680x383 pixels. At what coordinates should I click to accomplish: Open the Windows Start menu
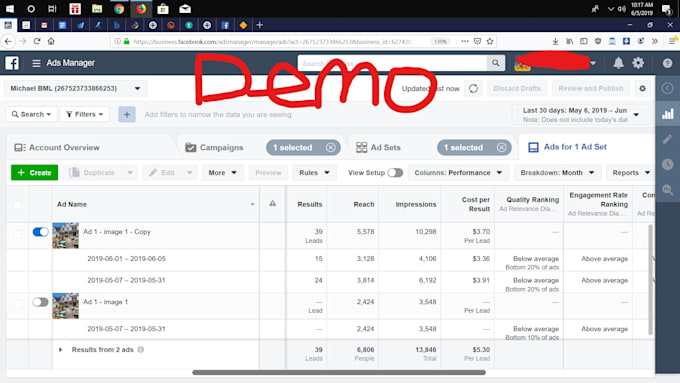(10, 9)
